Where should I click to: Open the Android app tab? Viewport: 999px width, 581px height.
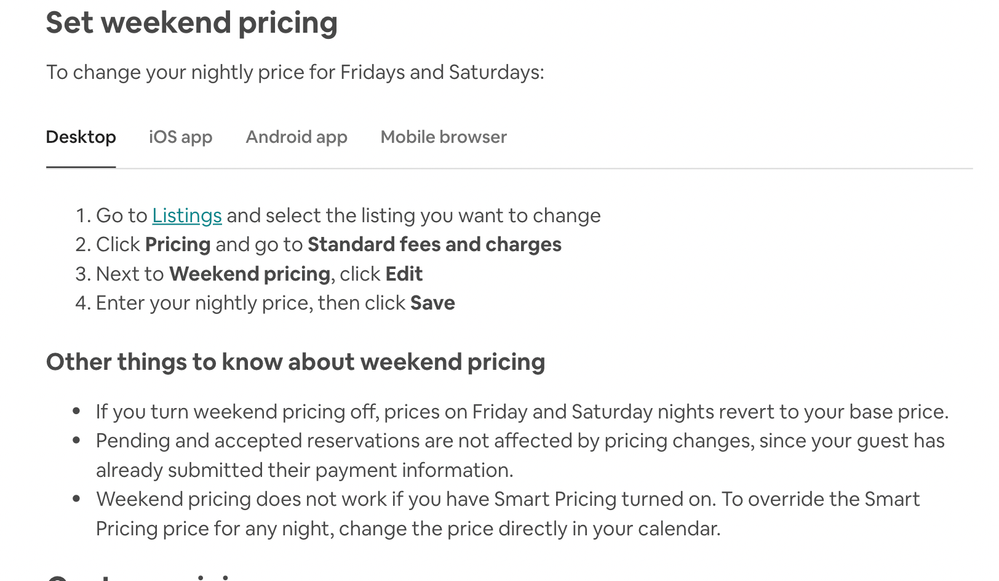click(x=296, y=137)
